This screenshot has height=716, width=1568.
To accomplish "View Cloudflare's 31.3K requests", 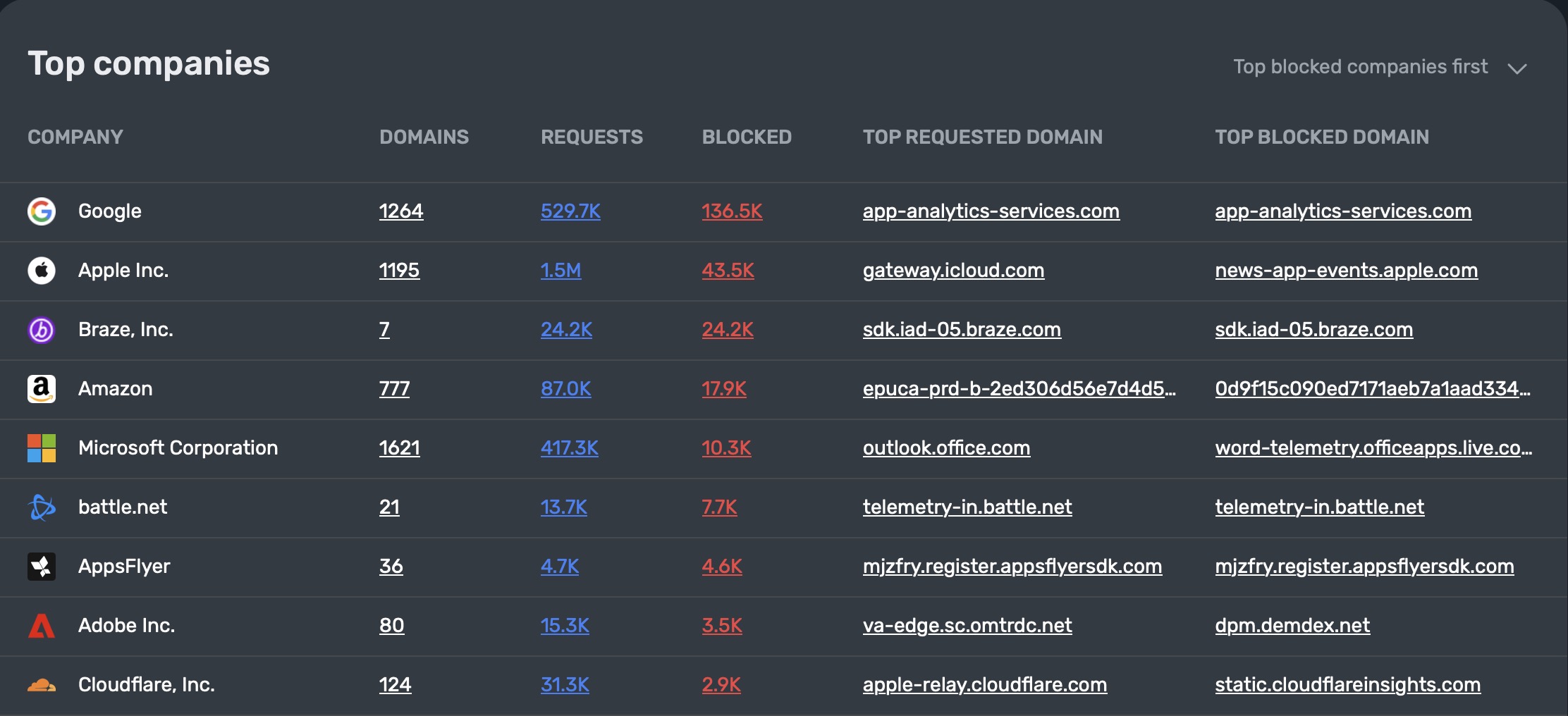I will tap(565, 685).
